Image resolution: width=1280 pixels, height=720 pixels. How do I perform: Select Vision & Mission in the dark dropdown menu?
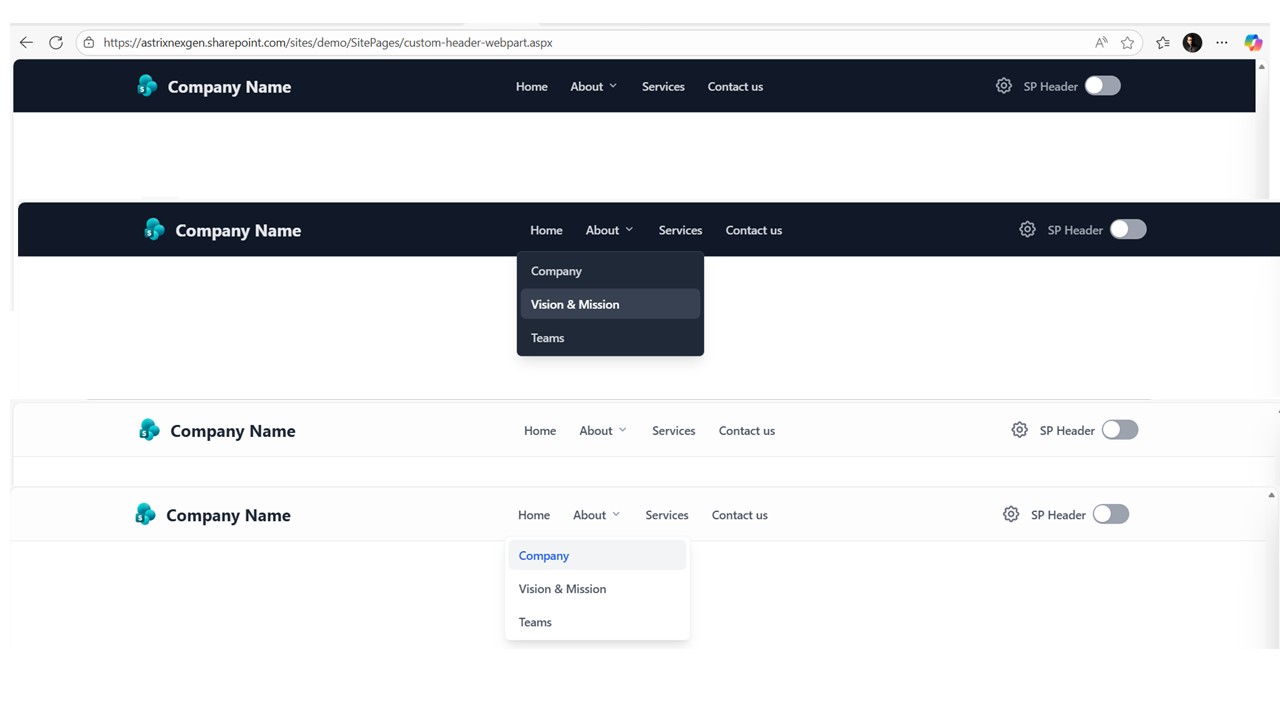click(575, 305)
